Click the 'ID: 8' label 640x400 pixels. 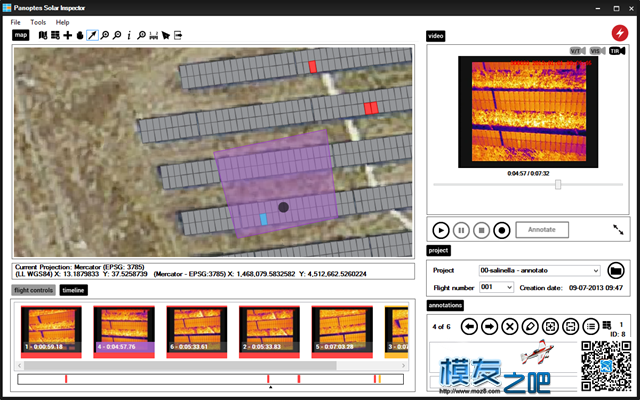click(618, 334)
